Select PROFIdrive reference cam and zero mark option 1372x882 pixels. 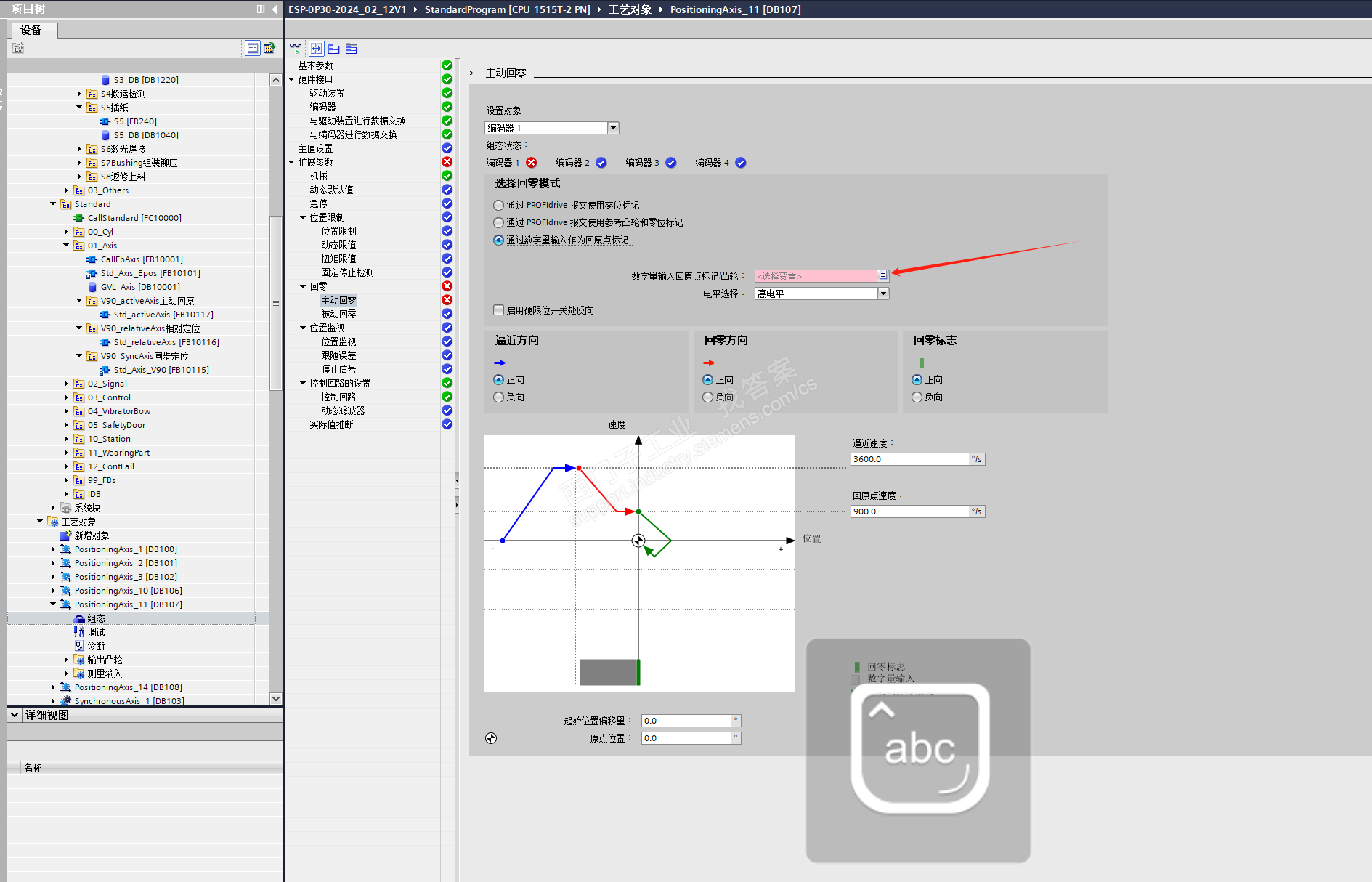pos(498,223)
